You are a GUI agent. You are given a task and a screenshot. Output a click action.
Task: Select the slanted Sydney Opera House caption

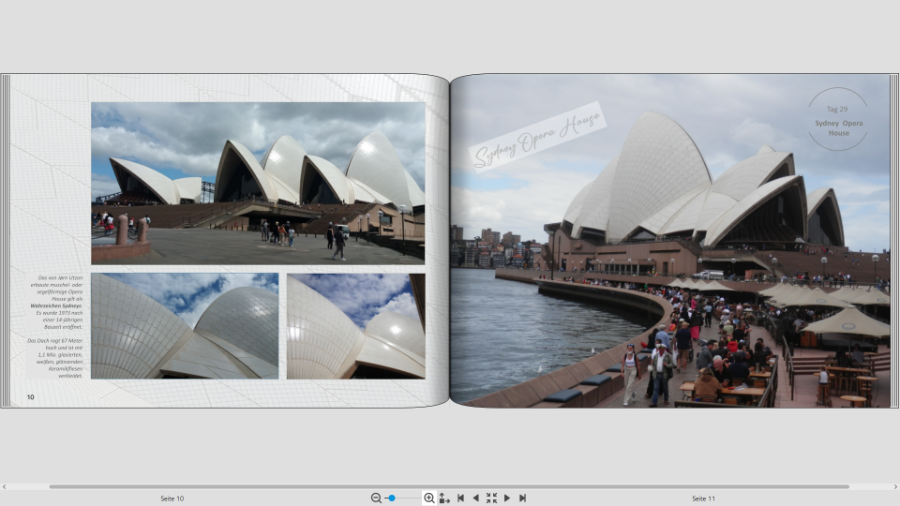[538, 137]
